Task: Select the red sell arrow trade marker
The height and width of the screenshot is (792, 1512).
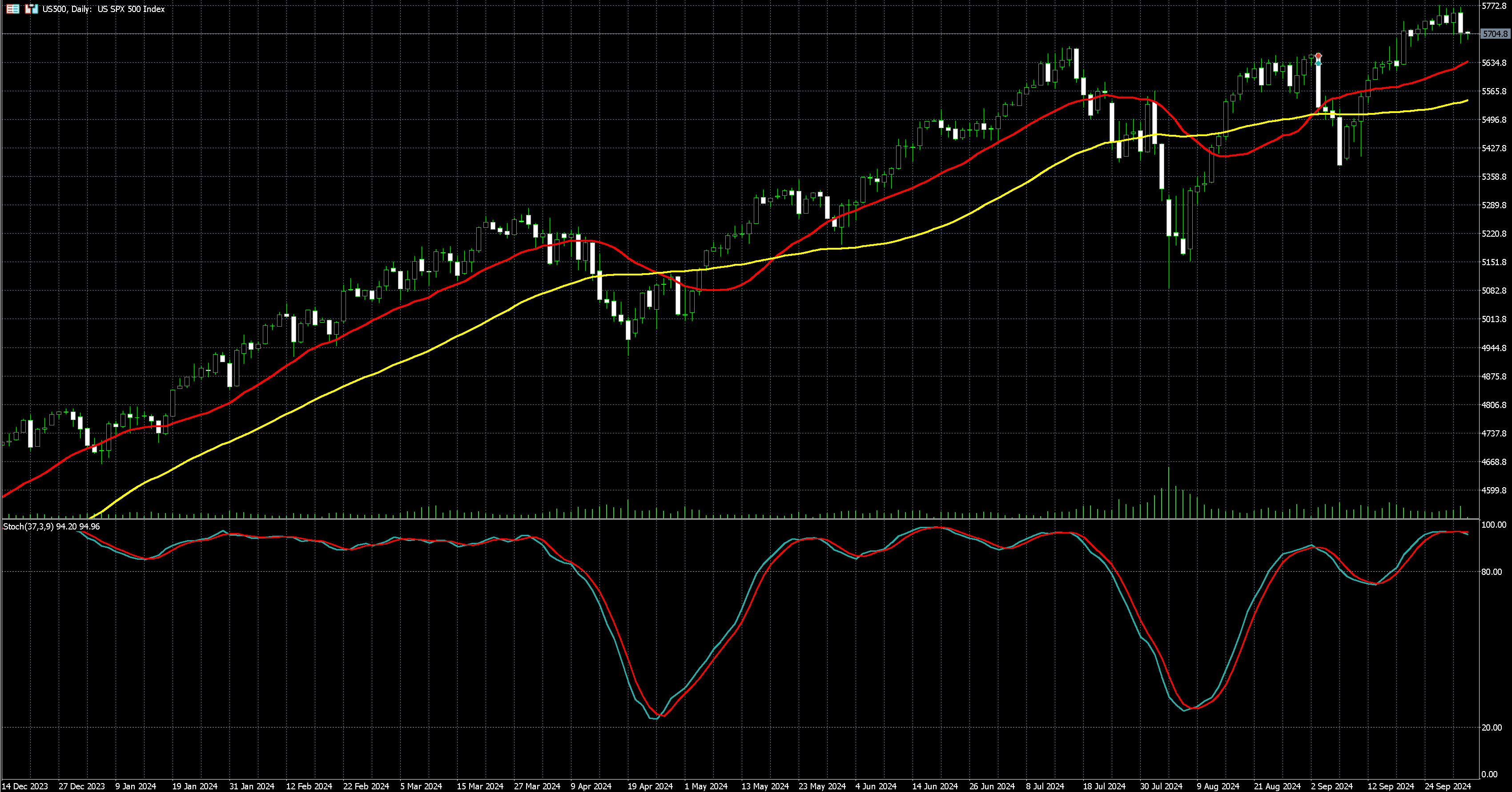Action: click(x=1318, y=56)
